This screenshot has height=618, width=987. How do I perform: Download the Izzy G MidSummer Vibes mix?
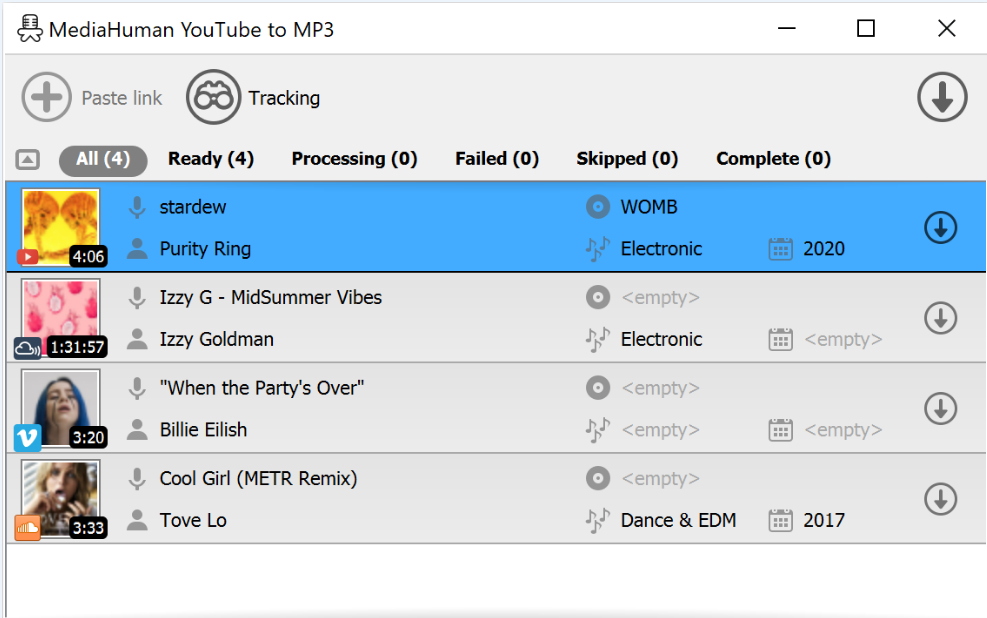pyautogui.click(x=941, y=318)
